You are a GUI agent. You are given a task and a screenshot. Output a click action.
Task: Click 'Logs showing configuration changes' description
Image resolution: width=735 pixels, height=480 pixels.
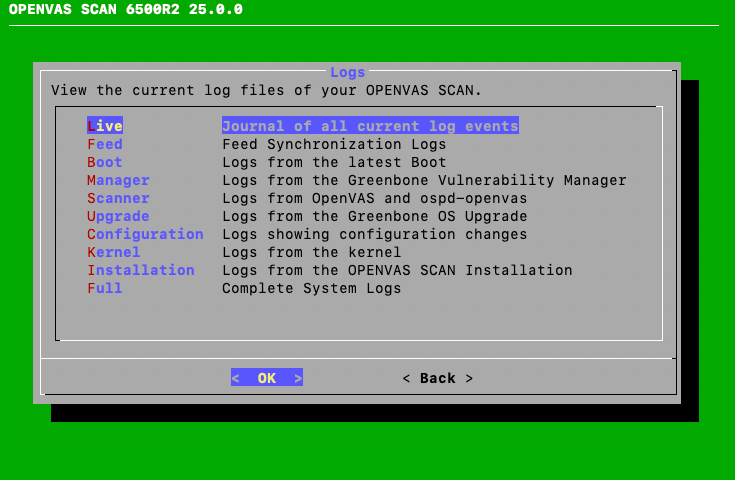click(374, 234)
